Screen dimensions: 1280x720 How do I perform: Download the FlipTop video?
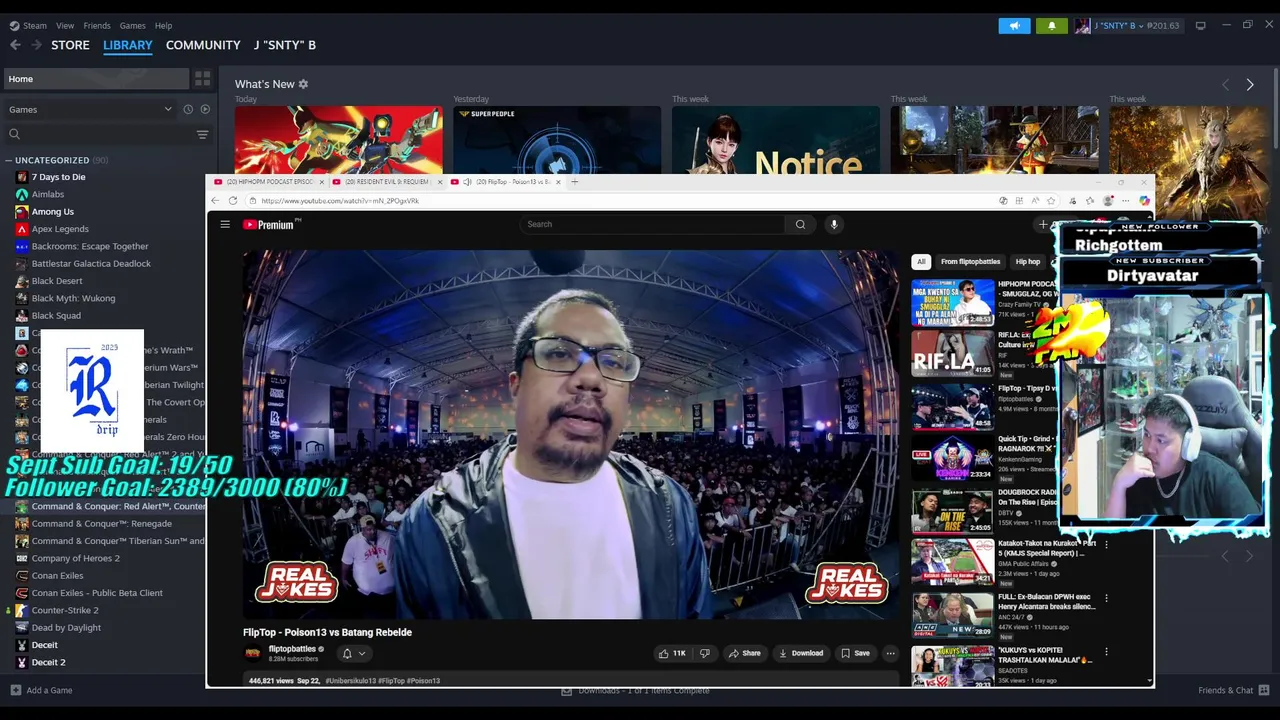coord(800,653)
